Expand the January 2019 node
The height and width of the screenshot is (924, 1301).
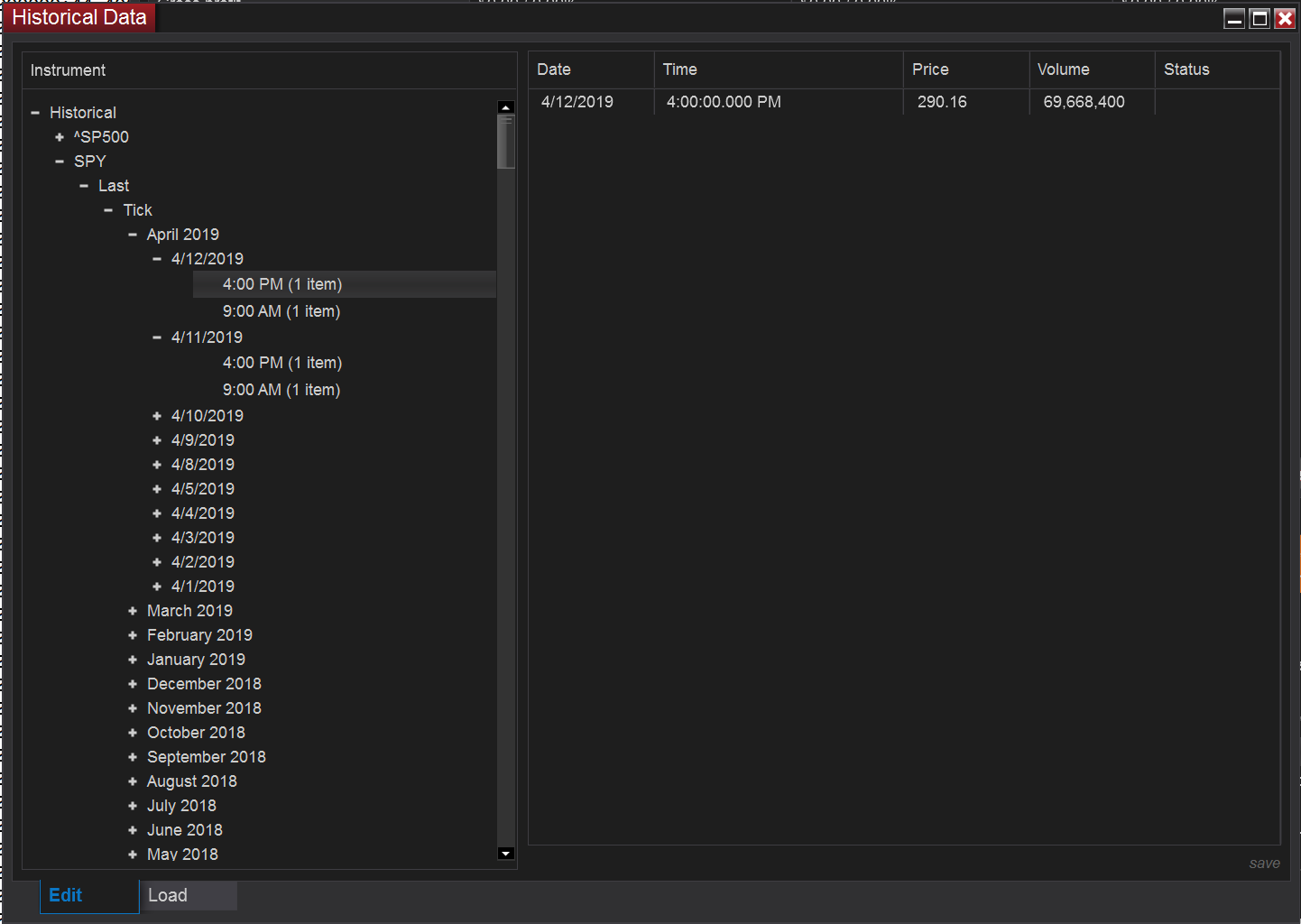point(133,660)
